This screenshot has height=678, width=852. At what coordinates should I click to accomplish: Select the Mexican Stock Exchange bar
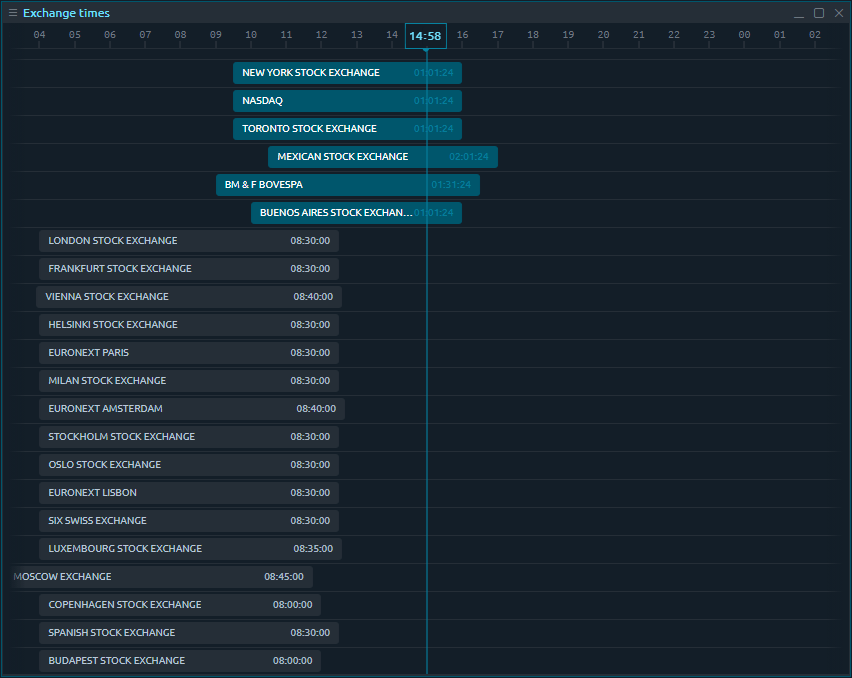coord(382,157)
